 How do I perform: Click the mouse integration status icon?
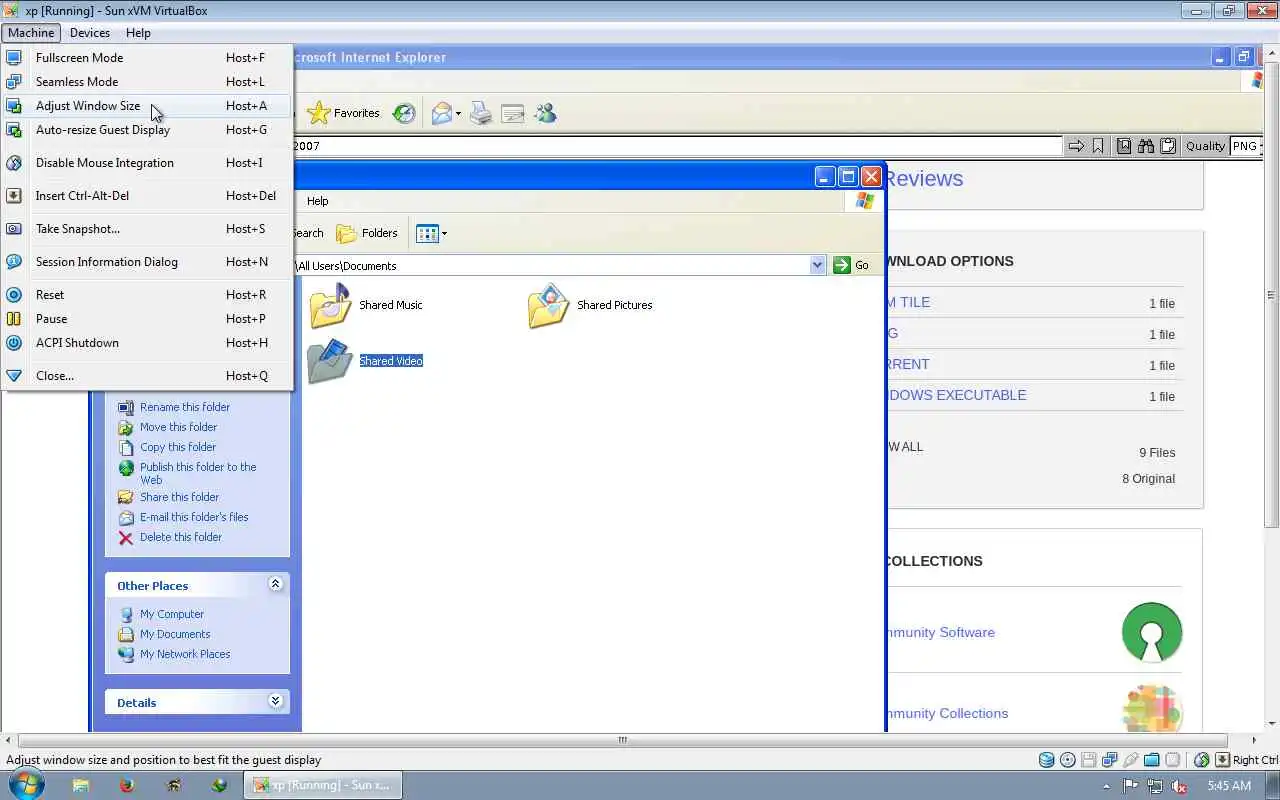tap(1201, 760)
